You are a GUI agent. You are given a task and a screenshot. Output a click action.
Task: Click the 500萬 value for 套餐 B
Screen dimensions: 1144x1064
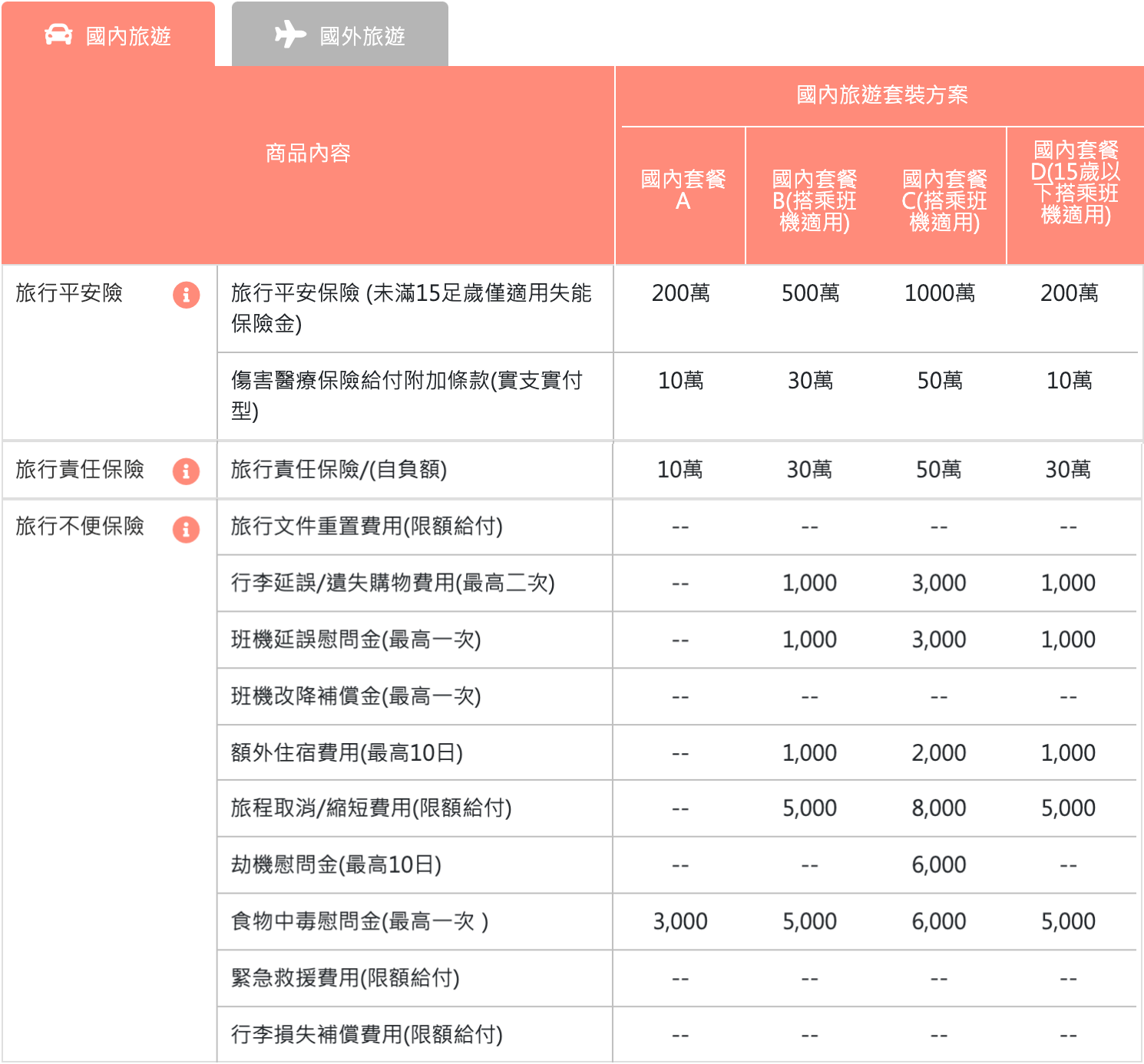pos(810,293)
